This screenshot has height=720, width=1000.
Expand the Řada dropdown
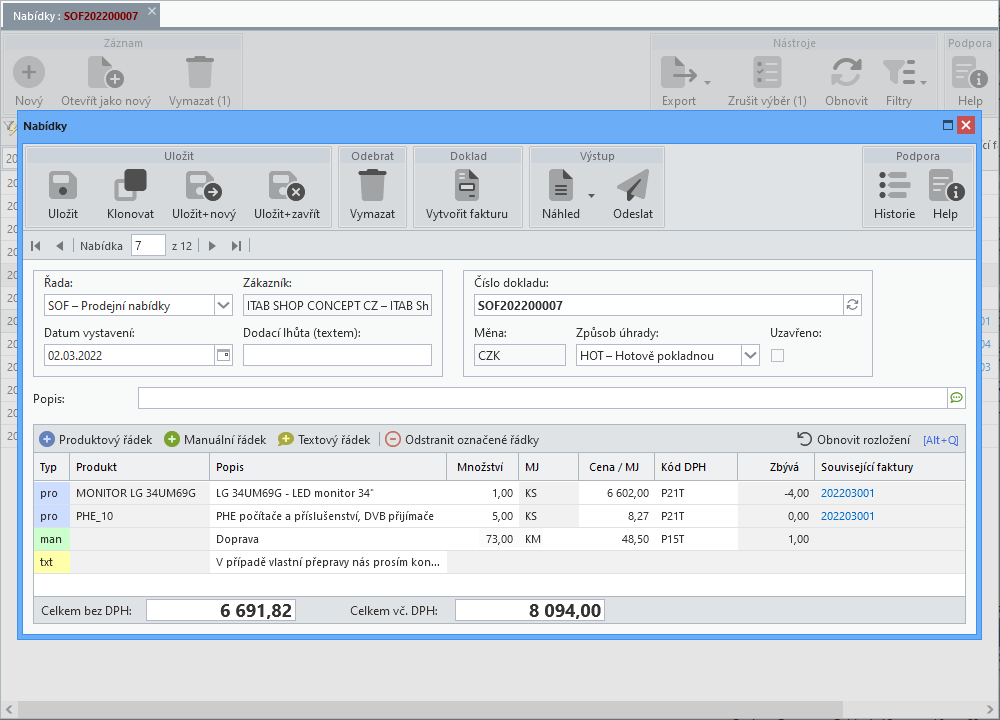[223, 305]
